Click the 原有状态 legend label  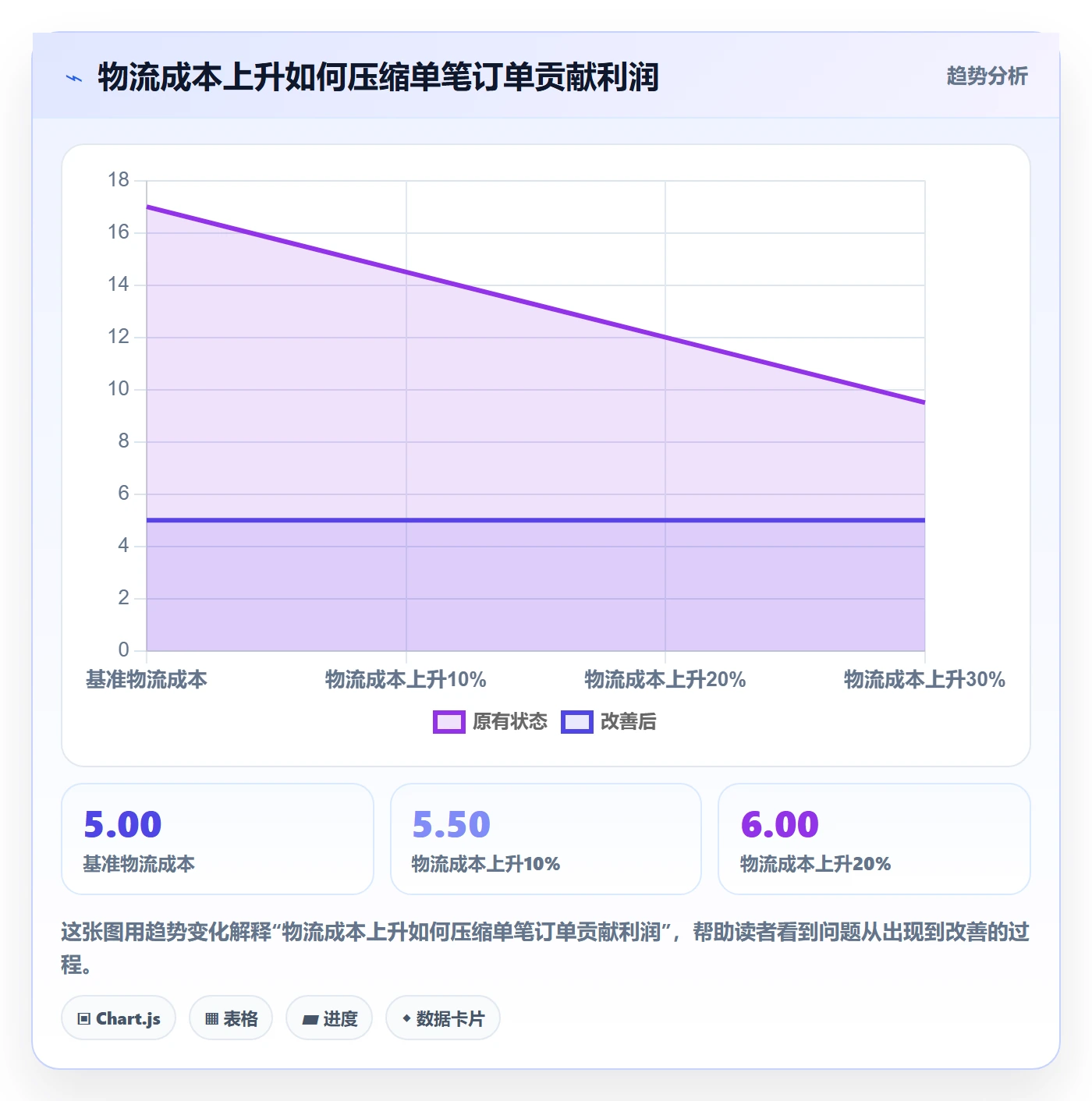coord(510,722)
